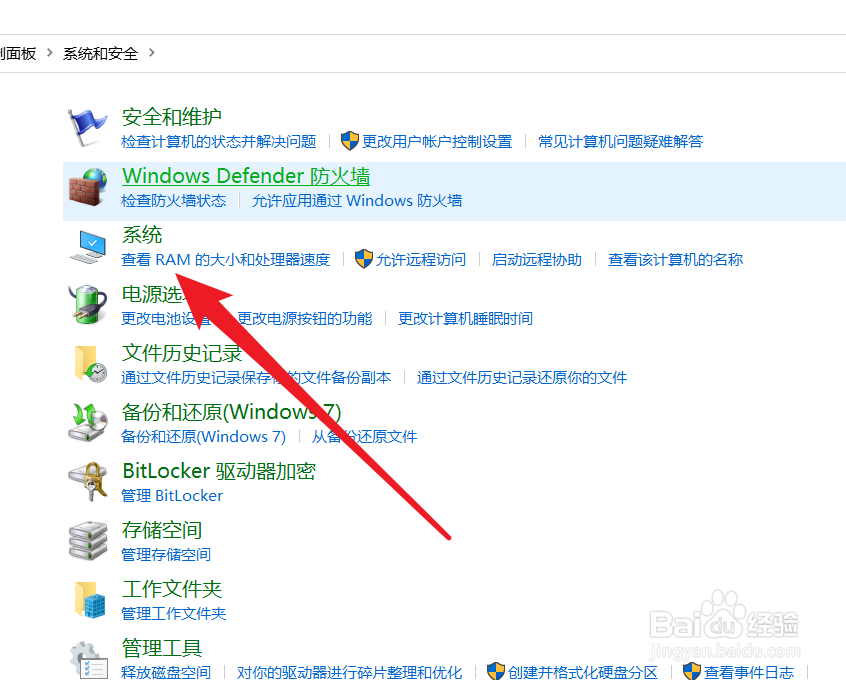Open 查看 RAM 的大小和处理器速度
The height and width of the screenshot is (680, 846).
(226, 259)
